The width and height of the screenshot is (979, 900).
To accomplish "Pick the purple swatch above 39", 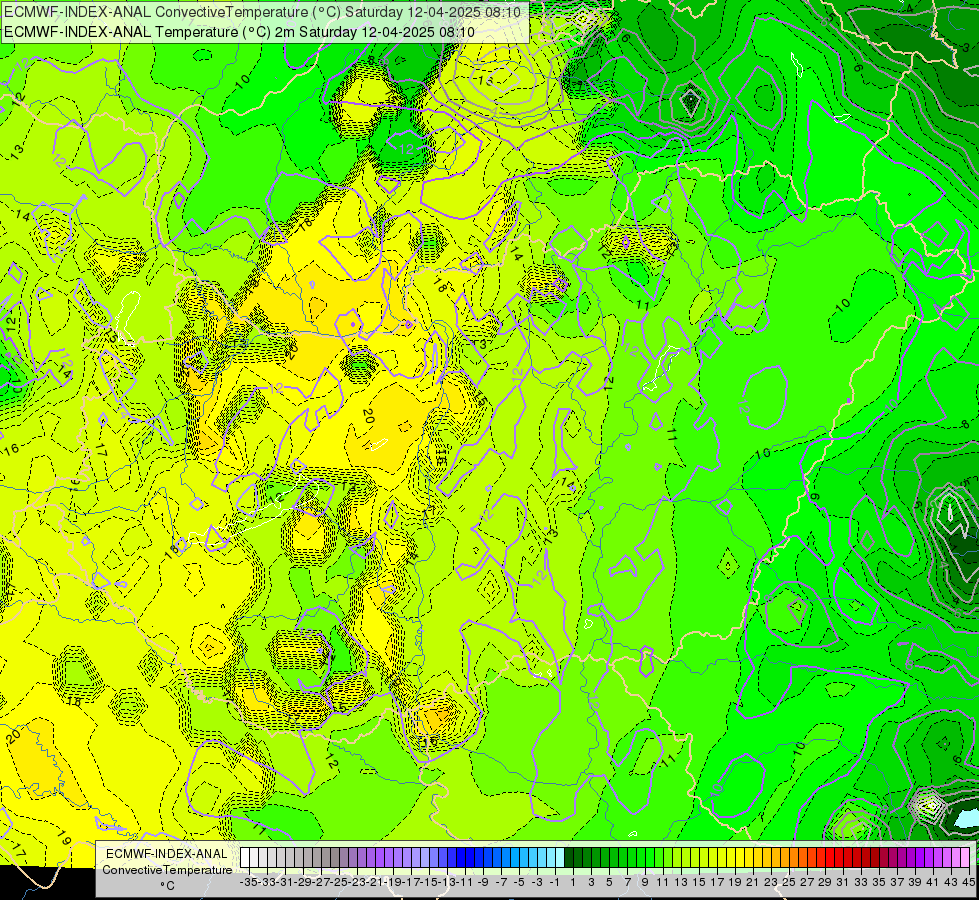I will pyautogui.click(x=911, y=858).
